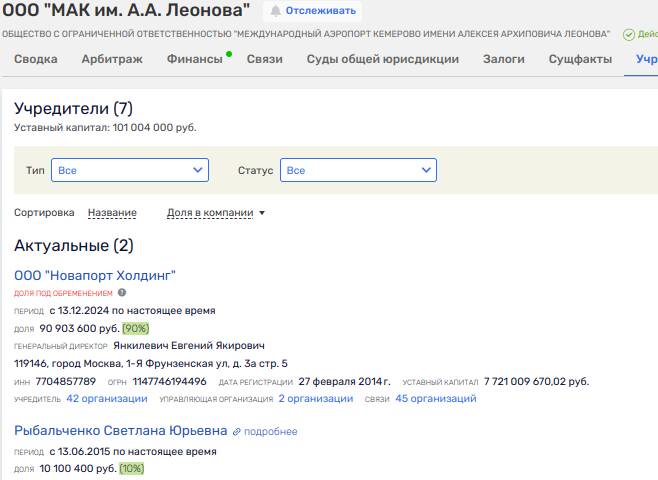
Task: Click the link icon beside подробнее
Action: click(237, 432)
